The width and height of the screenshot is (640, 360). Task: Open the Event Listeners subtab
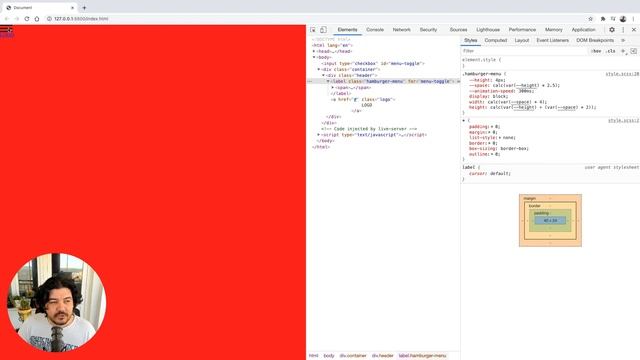coord(552,40)
